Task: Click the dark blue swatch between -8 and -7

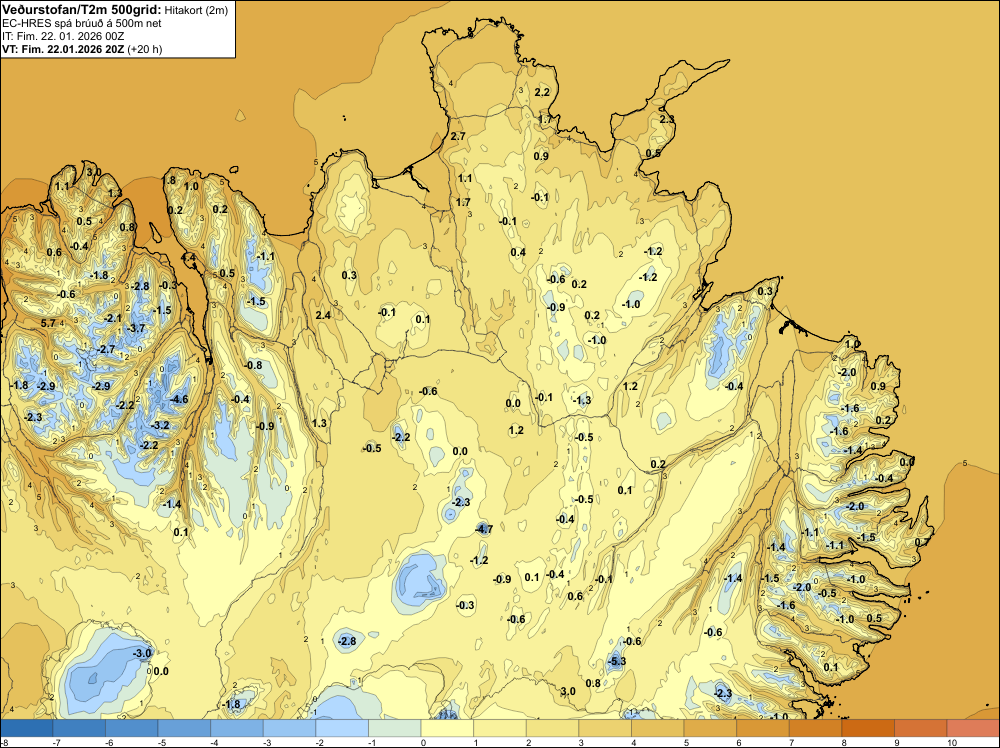Action: coord(27,728)
